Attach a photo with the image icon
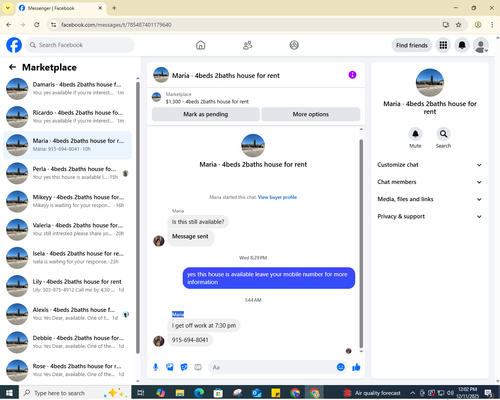The image size is (500, 400). pos(170,367)
